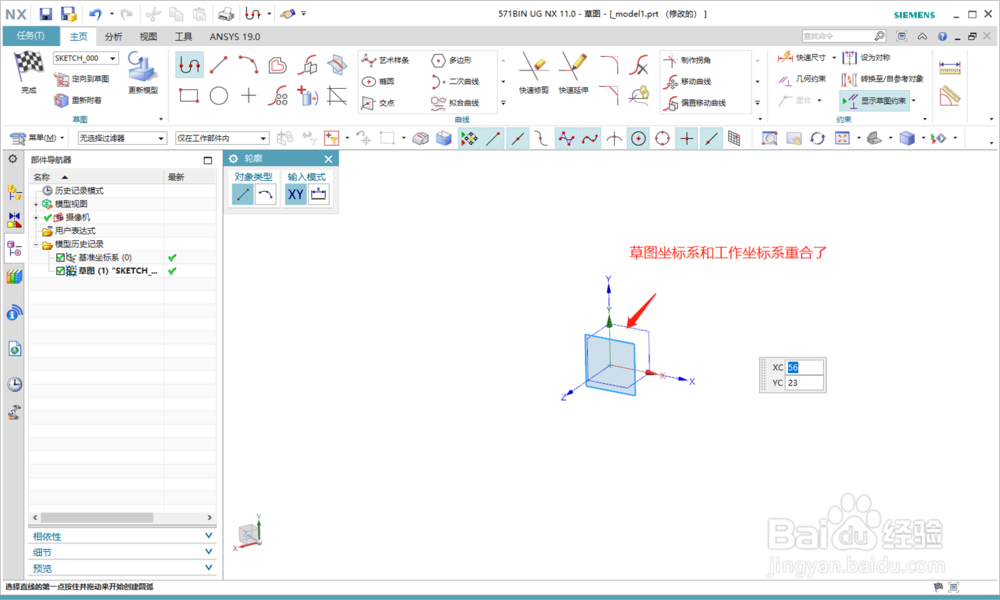Collapse the 模型历史记录 tree node
Screen dimensions: 1000x600
[x=36, y=244]
